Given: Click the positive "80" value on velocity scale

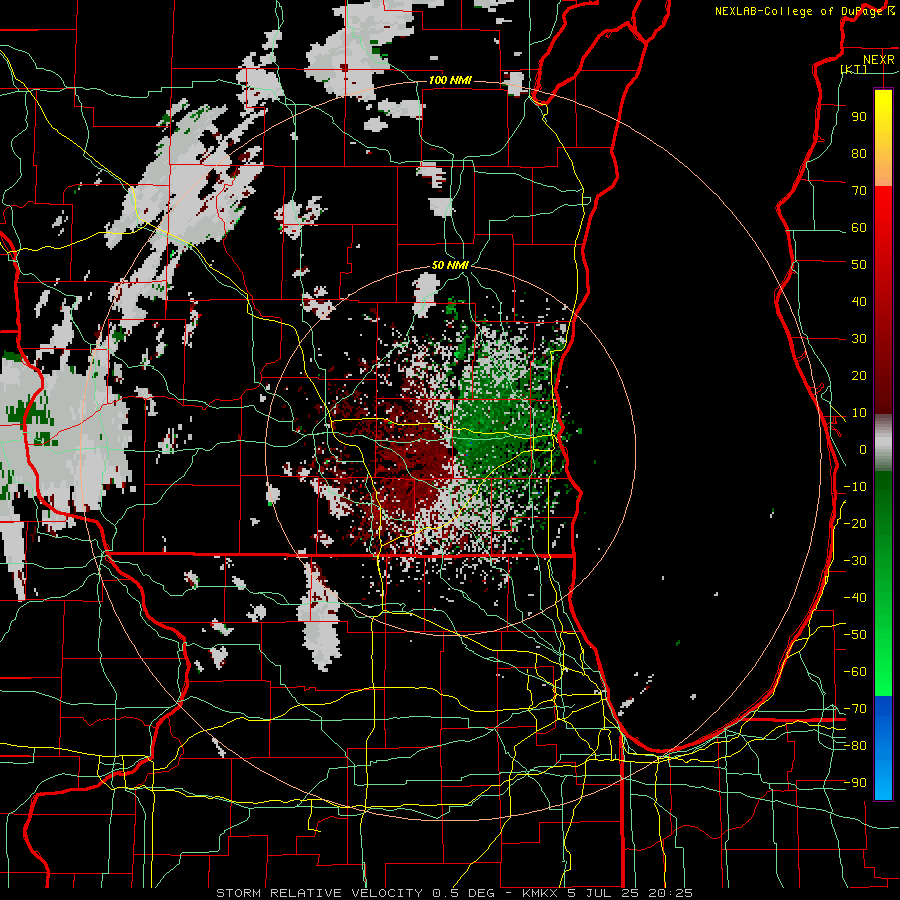Looking at the screenshot, I should (859, 153).
